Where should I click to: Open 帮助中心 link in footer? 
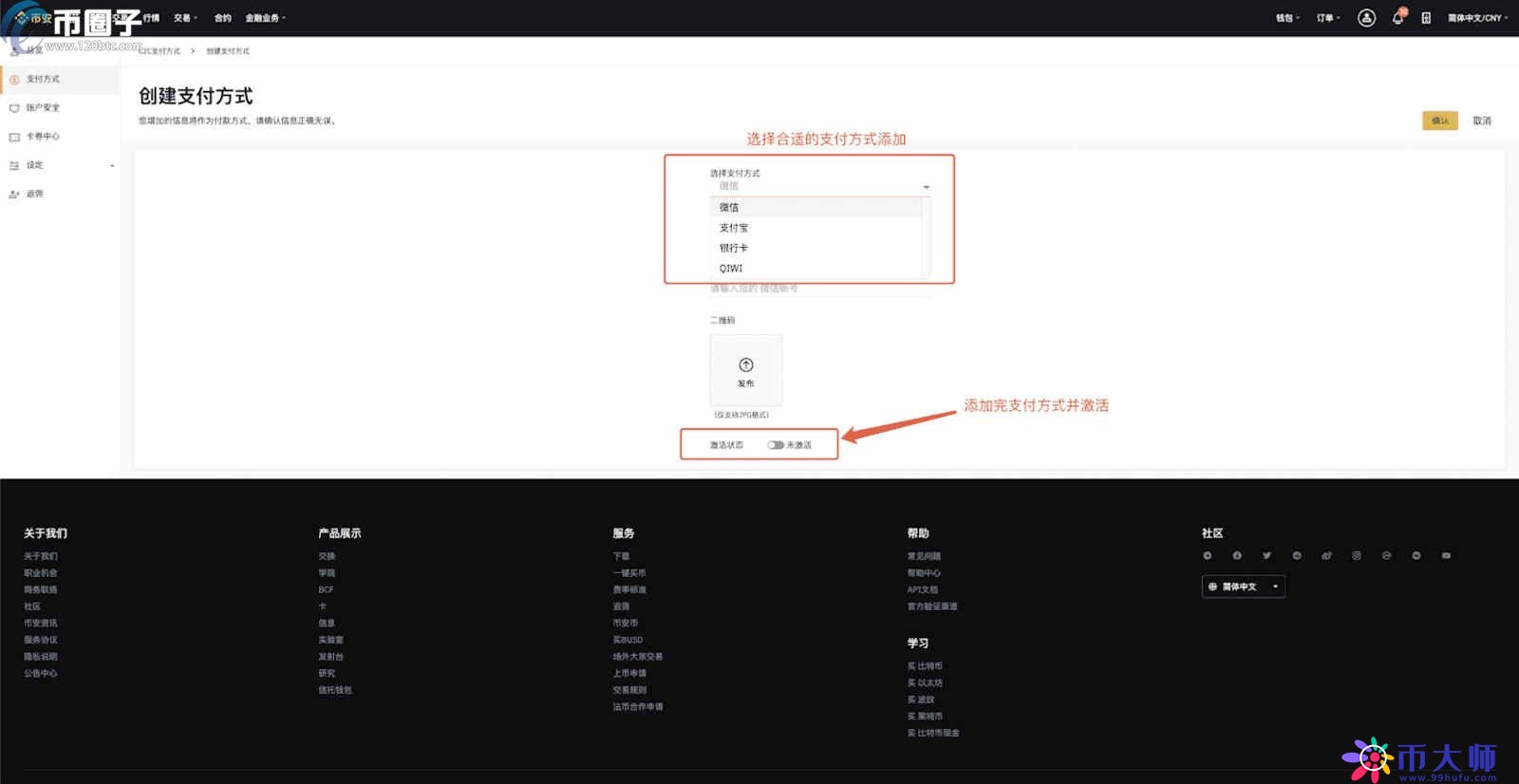click(x=924, y=573)
